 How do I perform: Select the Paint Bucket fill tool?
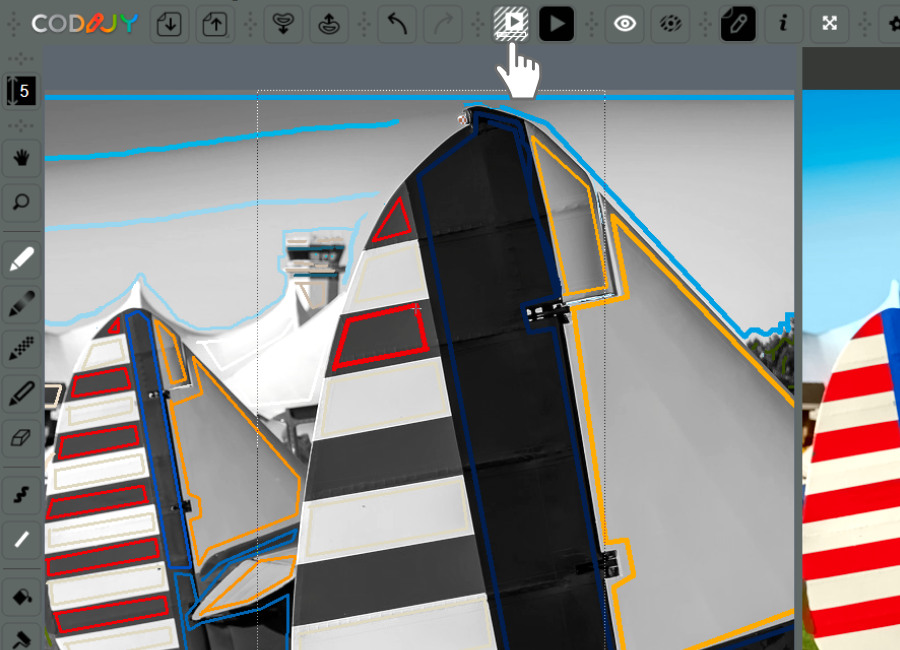click(x=22, y=596)
